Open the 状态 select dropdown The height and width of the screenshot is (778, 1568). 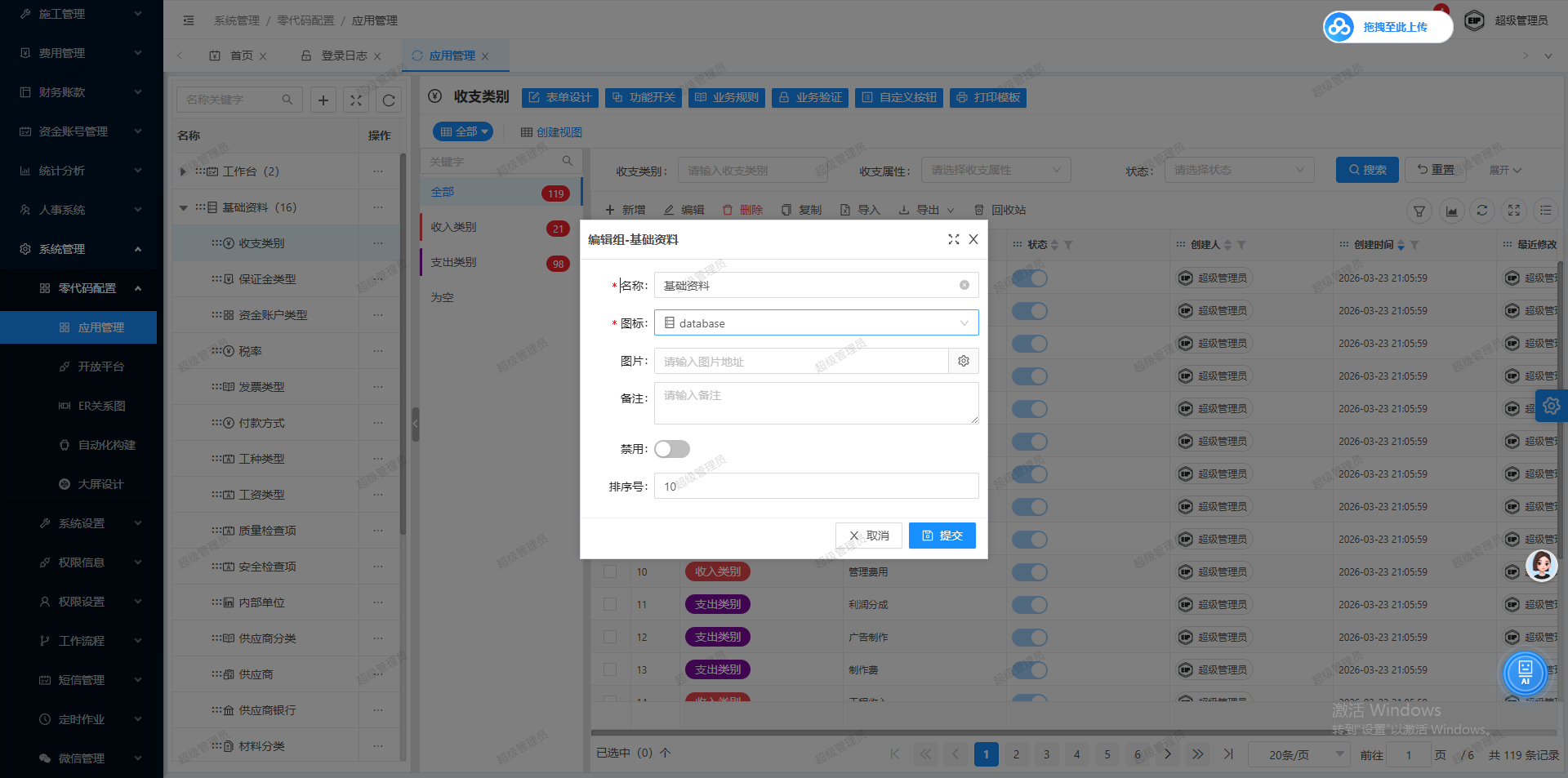tap(1240, 170)
